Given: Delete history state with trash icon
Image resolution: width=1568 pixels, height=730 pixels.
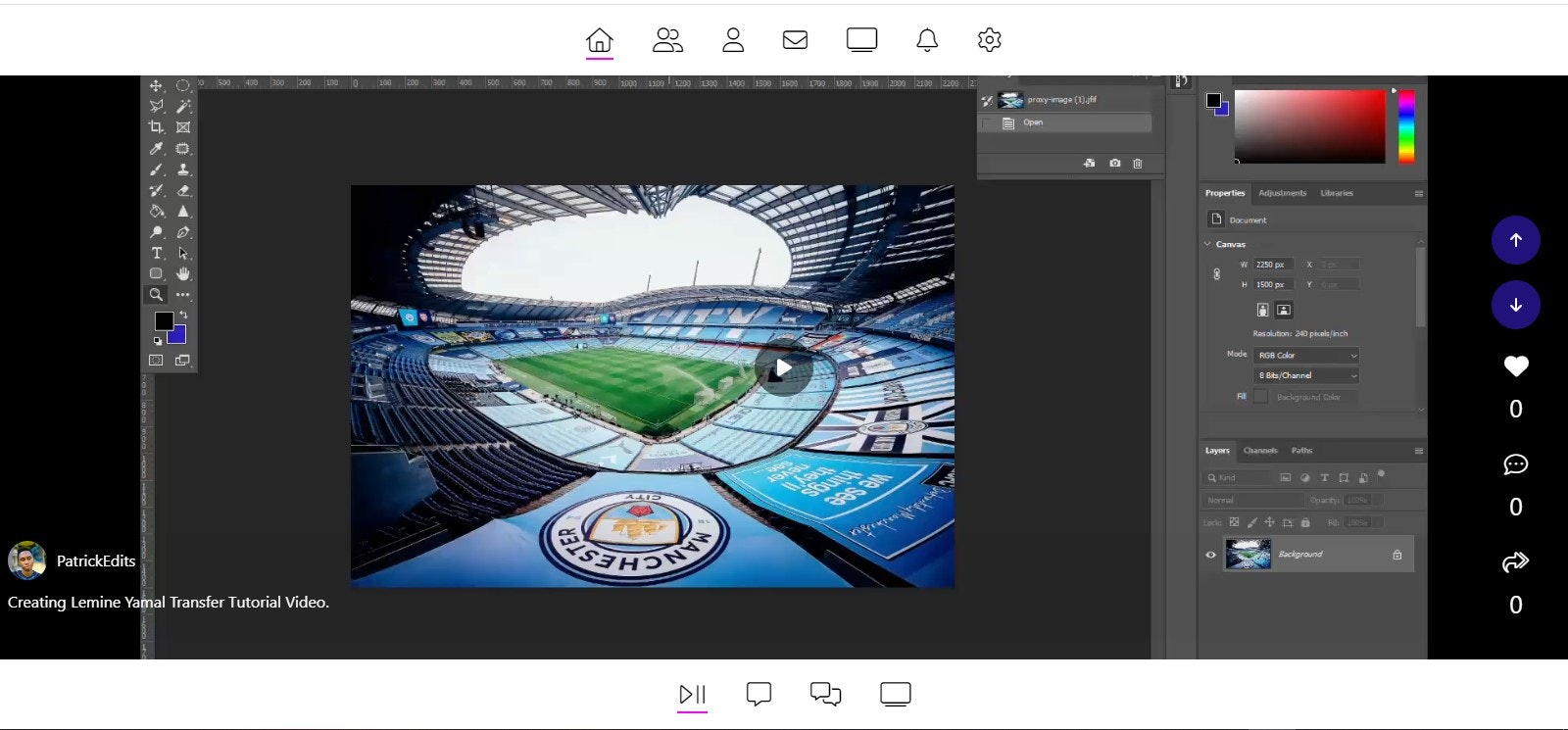Looking at the screenshot, I should (1138, 163).
